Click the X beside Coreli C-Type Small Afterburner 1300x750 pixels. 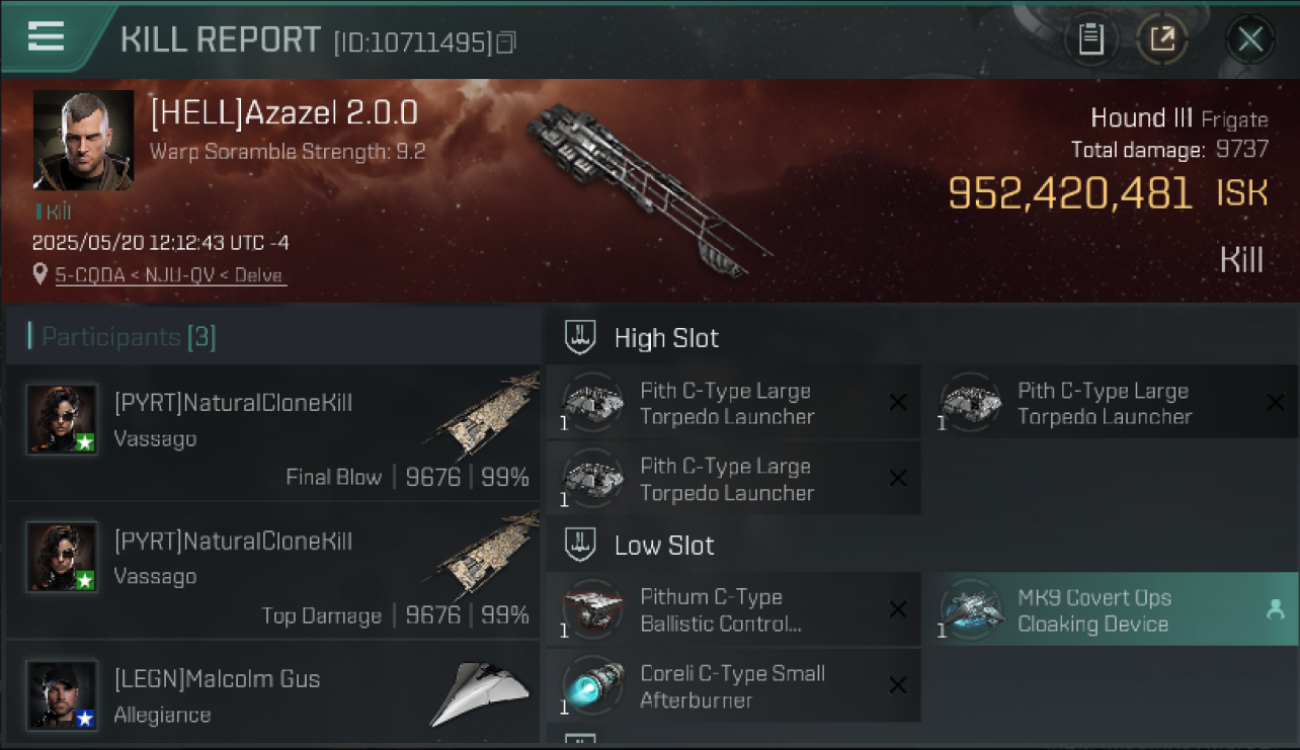tap(898, 685)
